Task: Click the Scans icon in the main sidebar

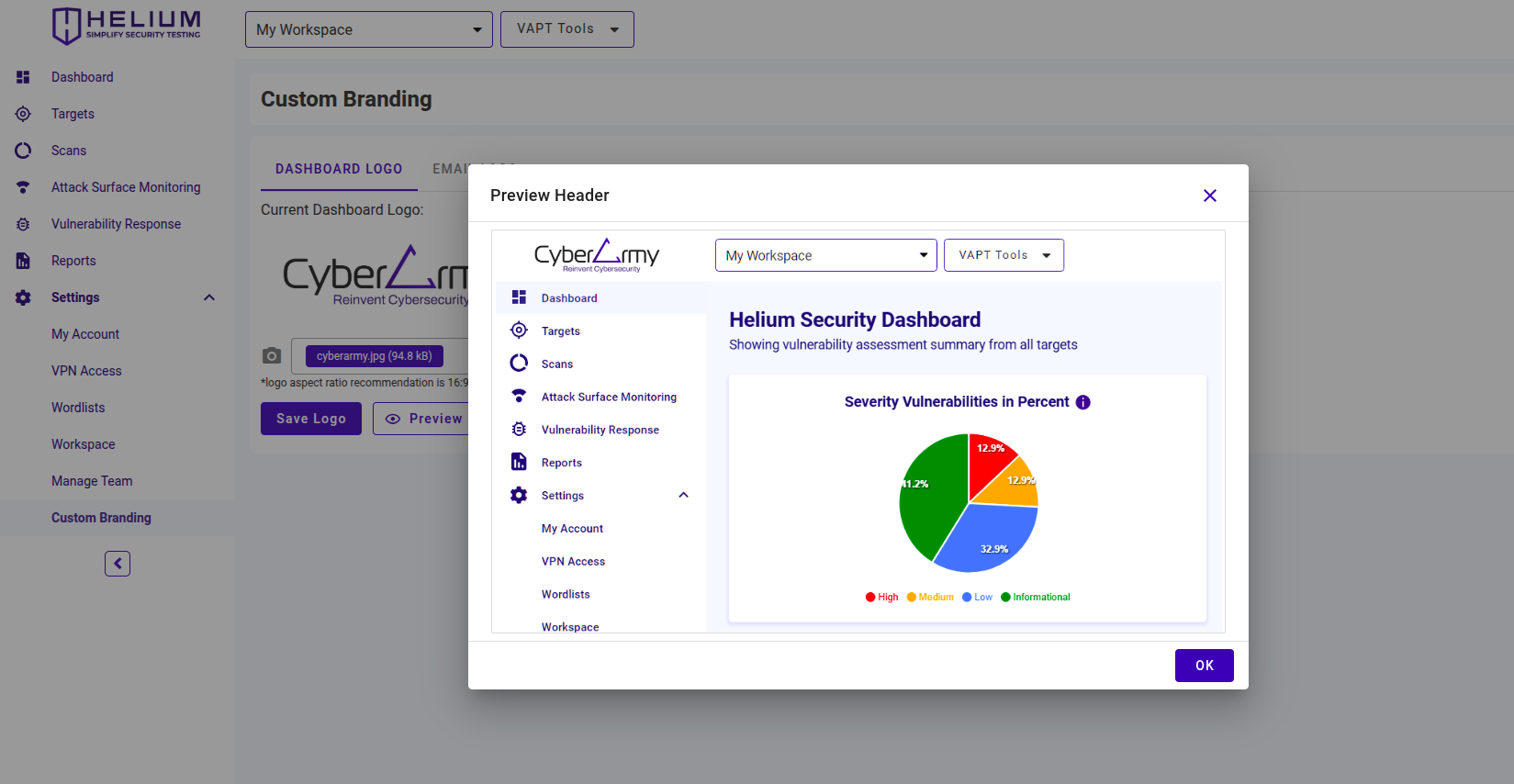Action: coord(23,151)
